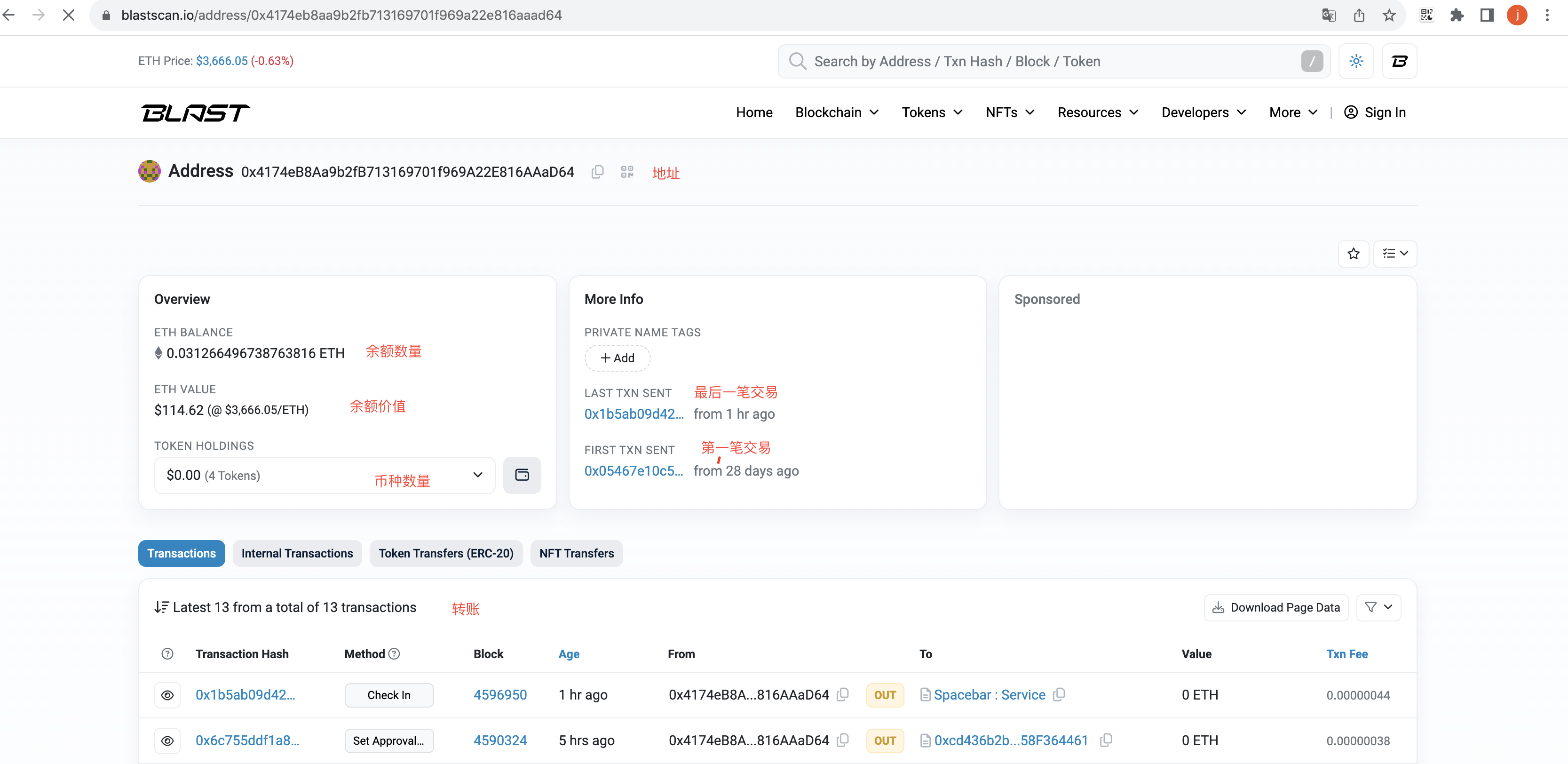Image resolution: width=1568 pixels, height=764 pixels.
Task: Preview the 0x6c755ddf1a8 transaction using the eye icon
Action: pos(167,741)
